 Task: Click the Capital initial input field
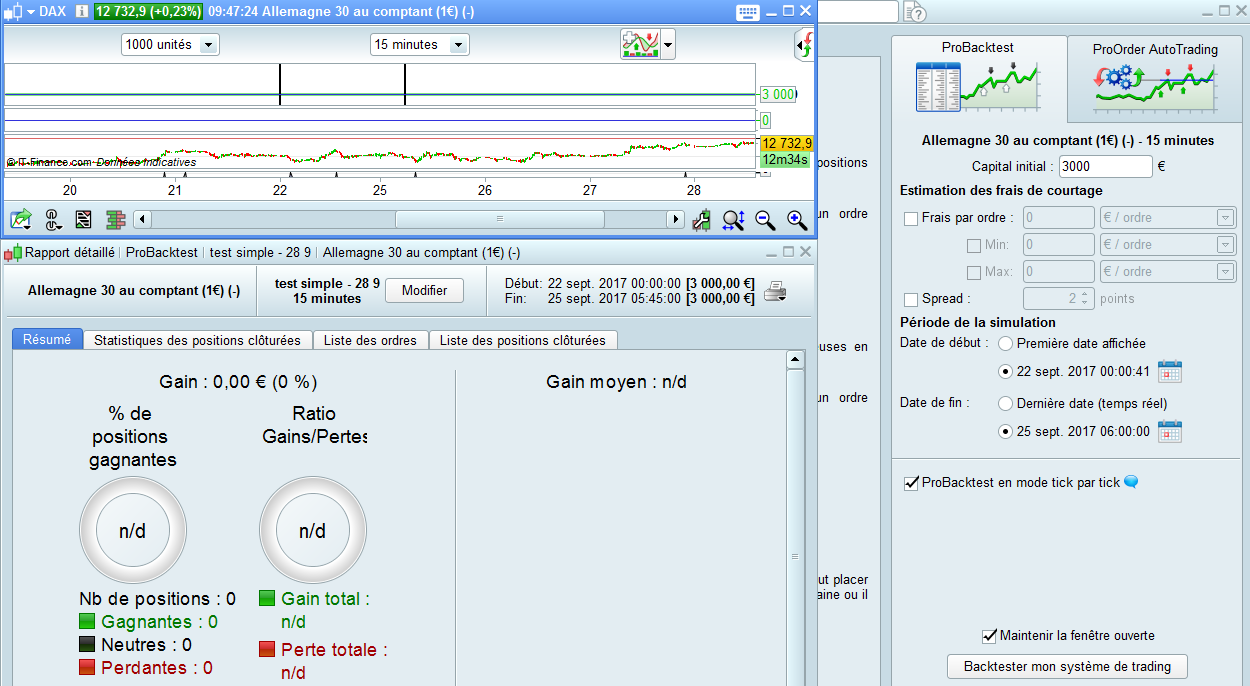click(x=1105, y=167)
